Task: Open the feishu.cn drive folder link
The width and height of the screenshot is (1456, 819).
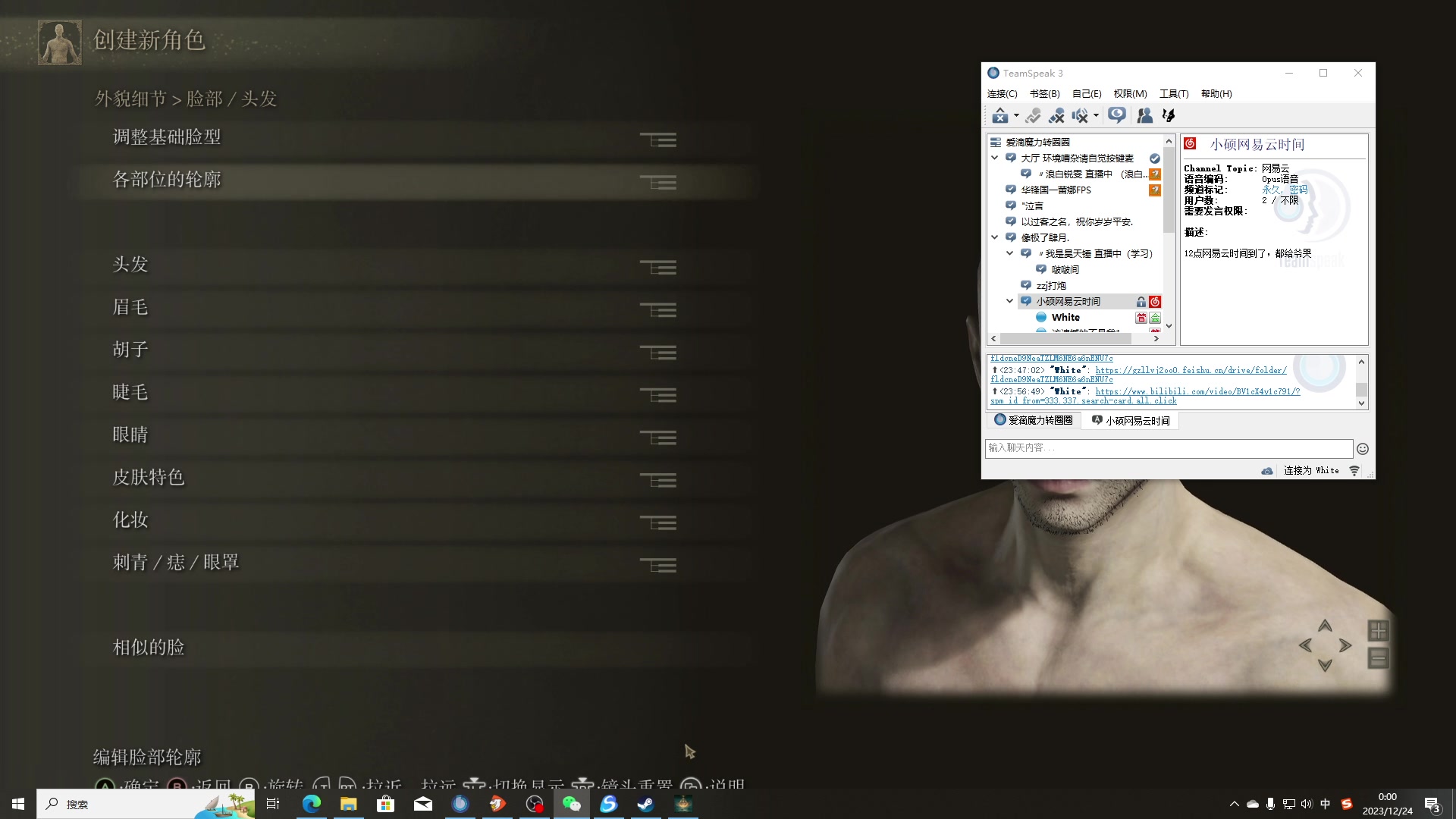Action: point(1191,370)
